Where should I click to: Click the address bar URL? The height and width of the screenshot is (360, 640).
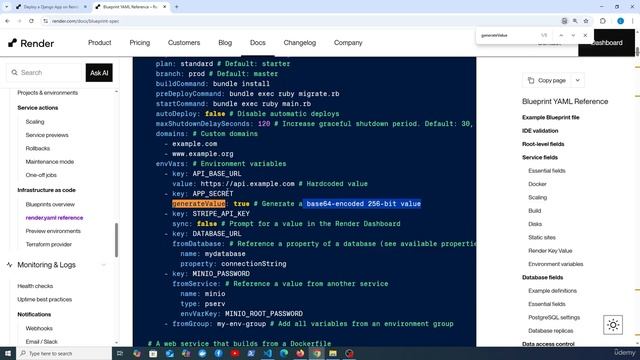point(85,21)
